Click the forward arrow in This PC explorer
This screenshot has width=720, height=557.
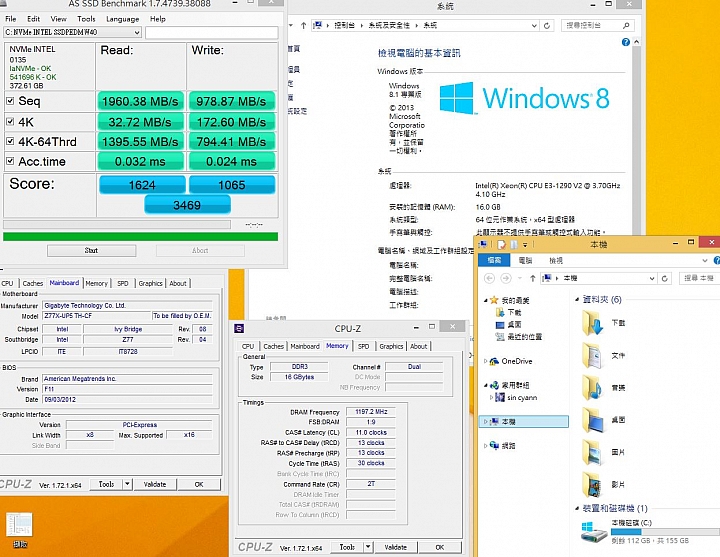pos(506,278)
